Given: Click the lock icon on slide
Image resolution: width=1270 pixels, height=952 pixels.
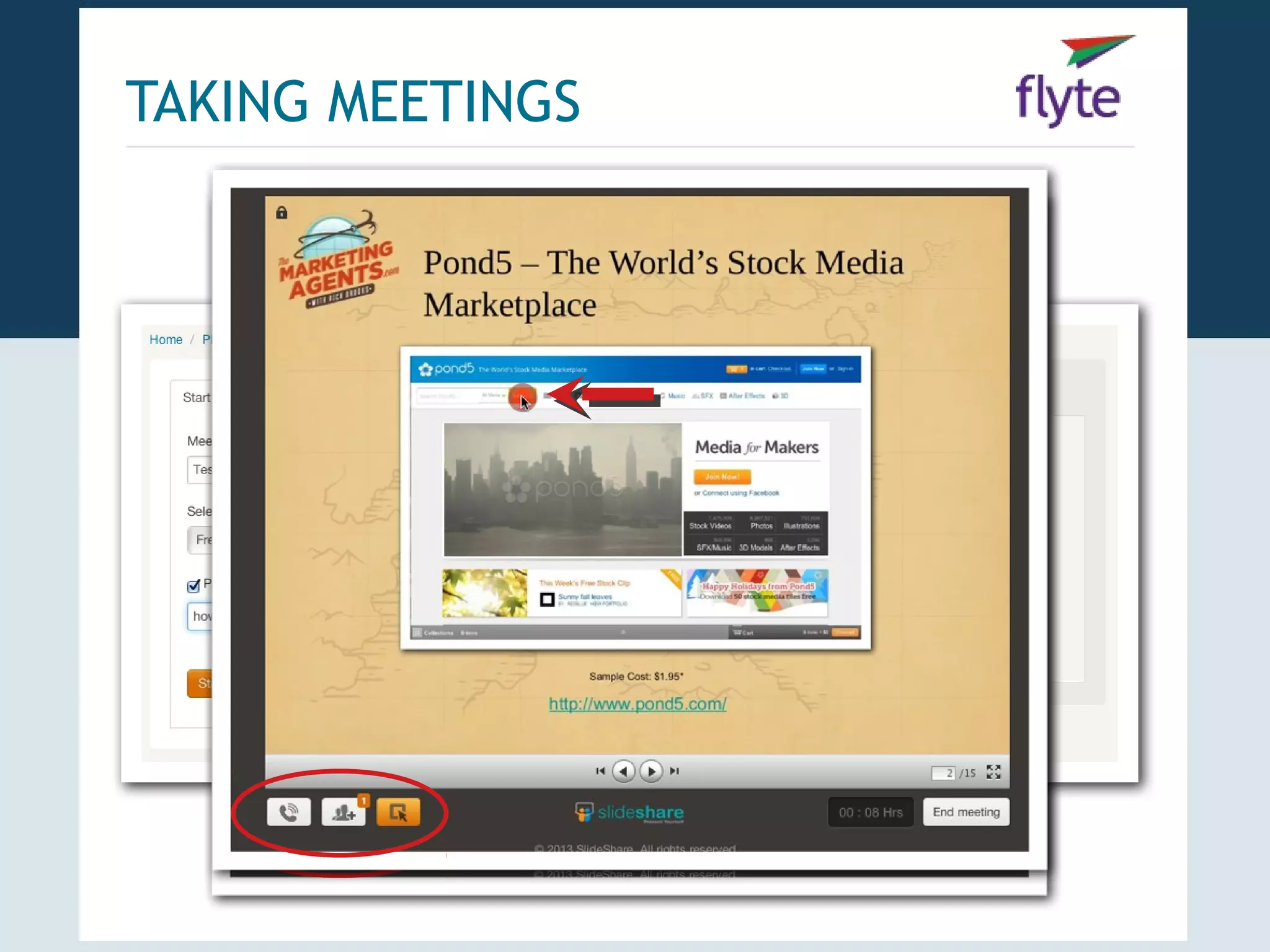Looking at the screenshot, I should coord(282,213).
